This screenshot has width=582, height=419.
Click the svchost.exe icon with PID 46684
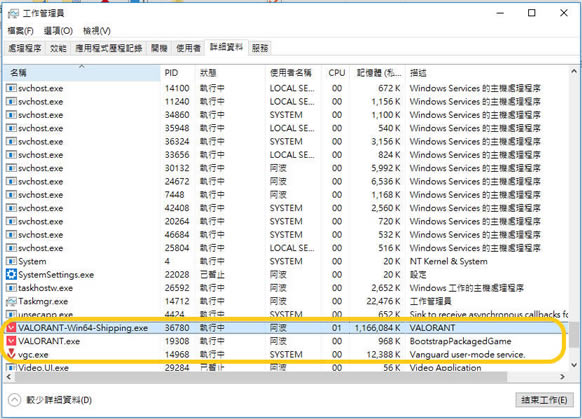[x=12, y=235]
